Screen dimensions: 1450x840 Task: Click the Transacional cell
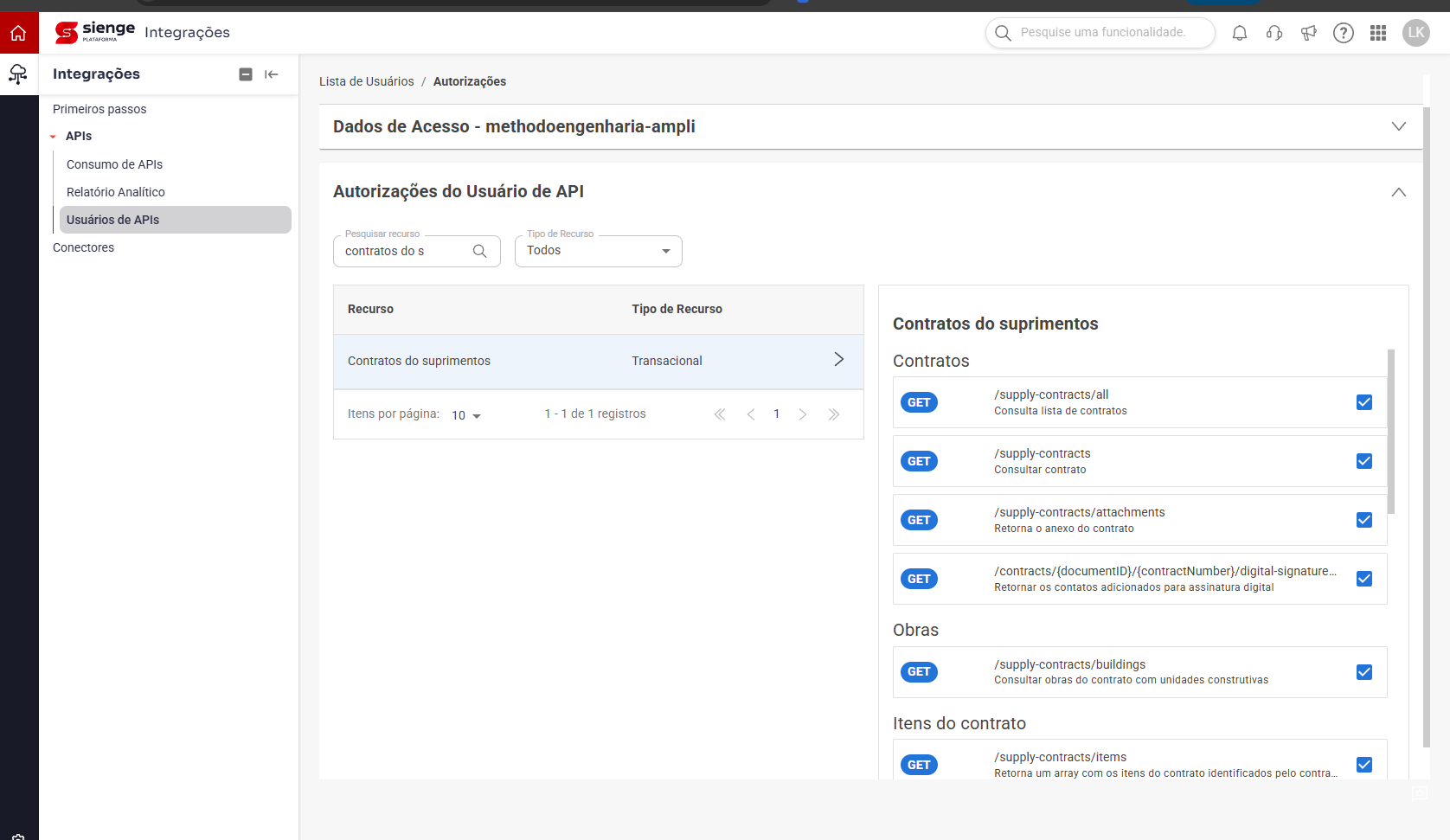coord(667,361)
